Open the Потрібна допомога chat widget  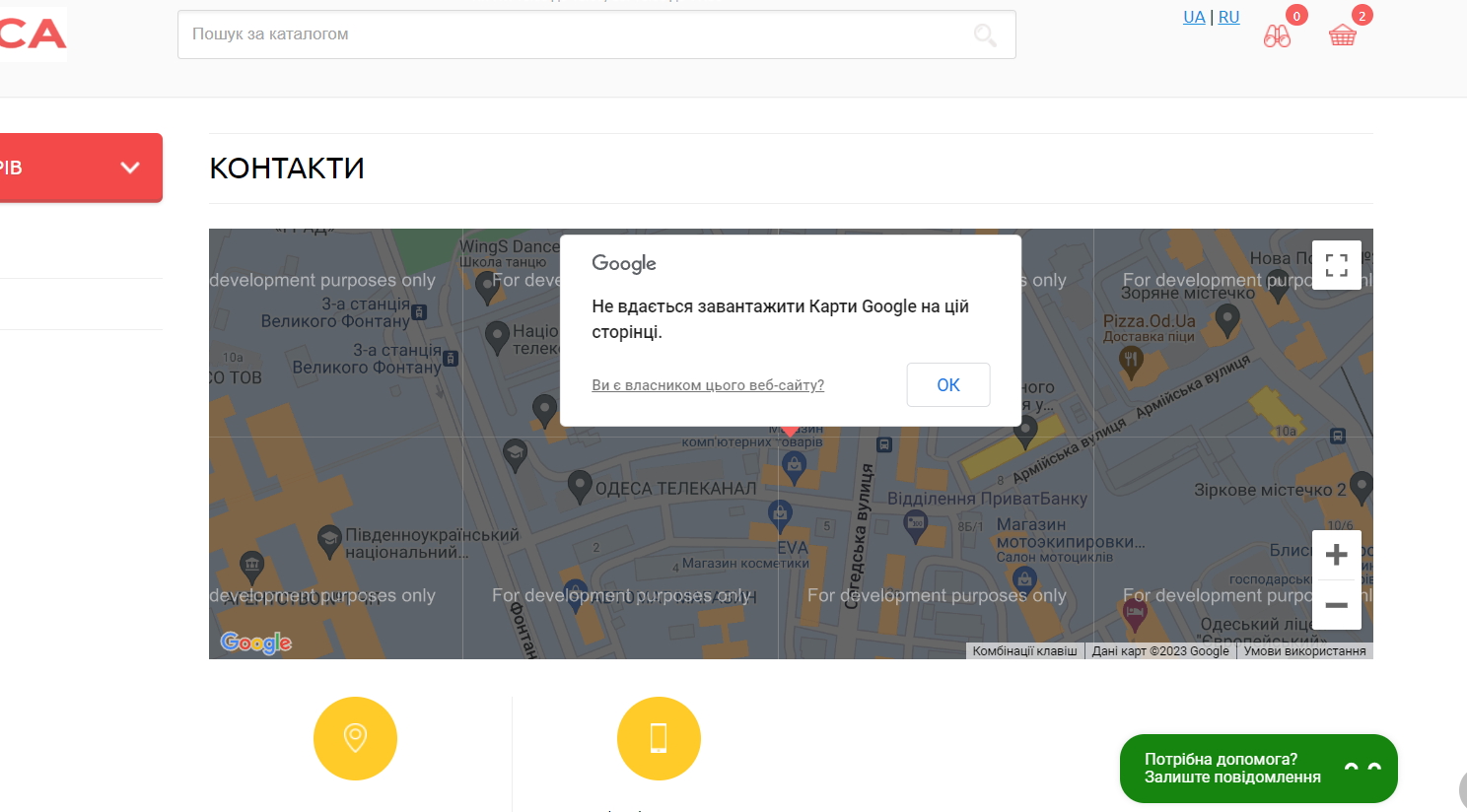pyautogui.click(x=1259, y=769)
